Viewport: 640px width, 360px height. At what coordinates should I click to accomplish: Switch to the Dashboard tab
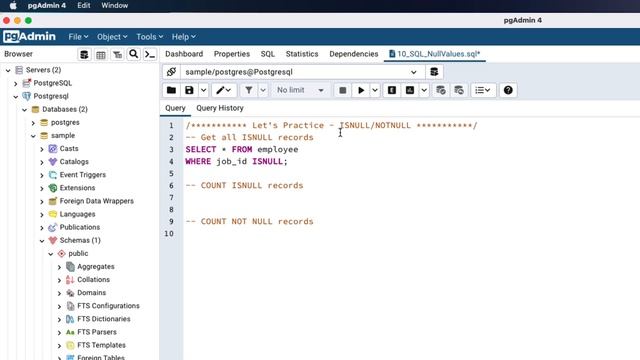[x=184, y=54]
